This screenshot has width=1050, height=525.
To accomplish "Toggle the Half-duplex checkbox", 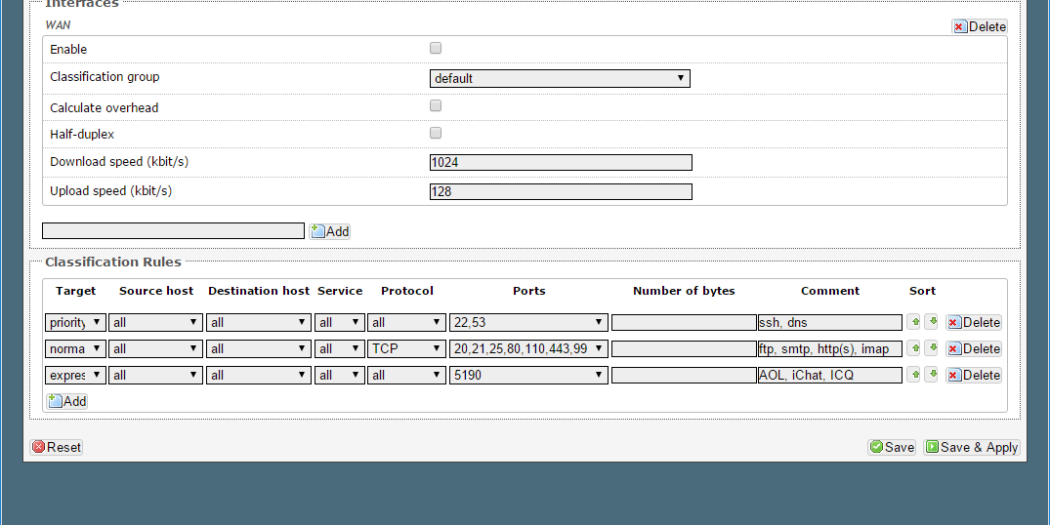I will pos(435,133).
